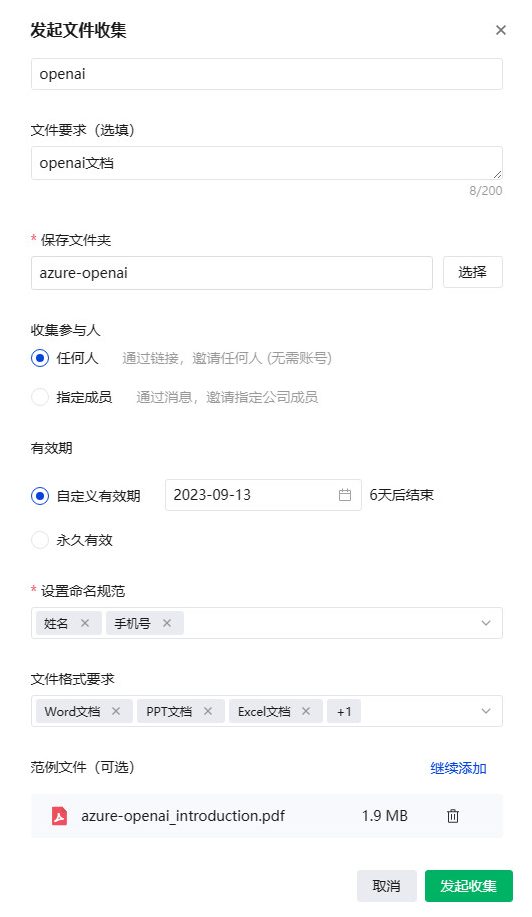
Task: Remove the 姓名 naming tag
Action: coord(85,623)
